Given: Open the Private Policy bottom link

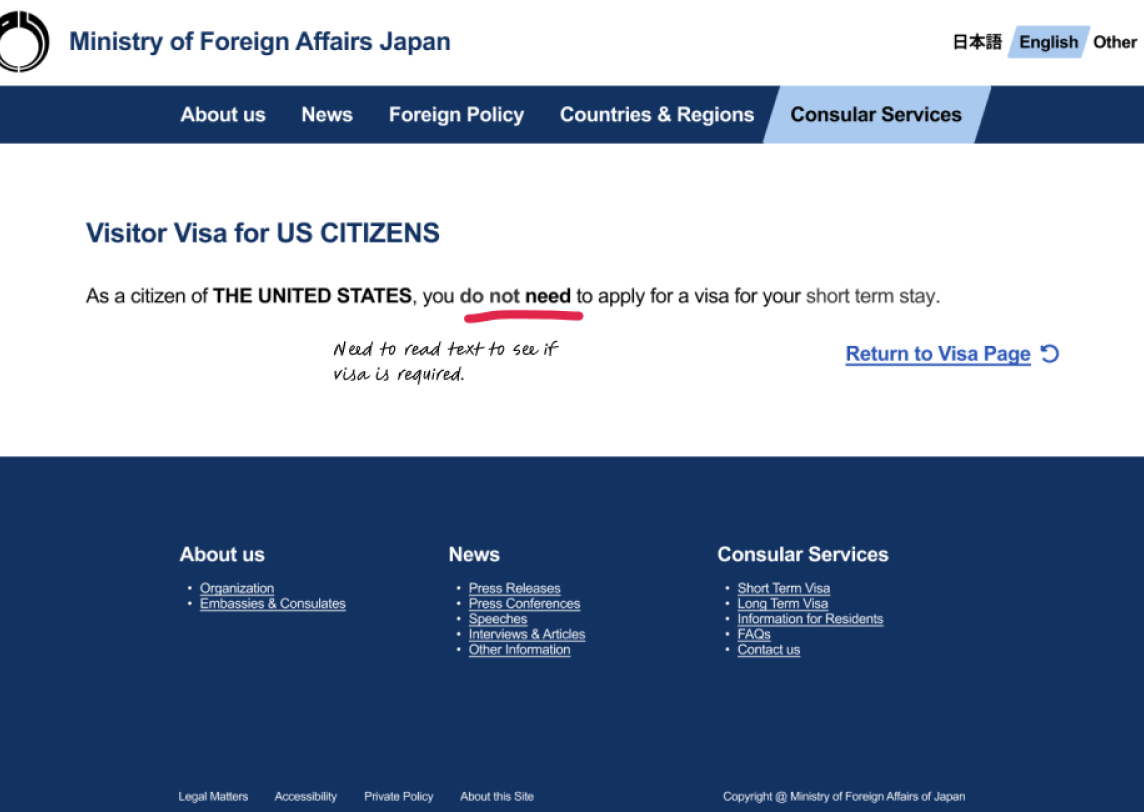Looking at the screenshot, I should pyautogui.click(x=398, y=797).
